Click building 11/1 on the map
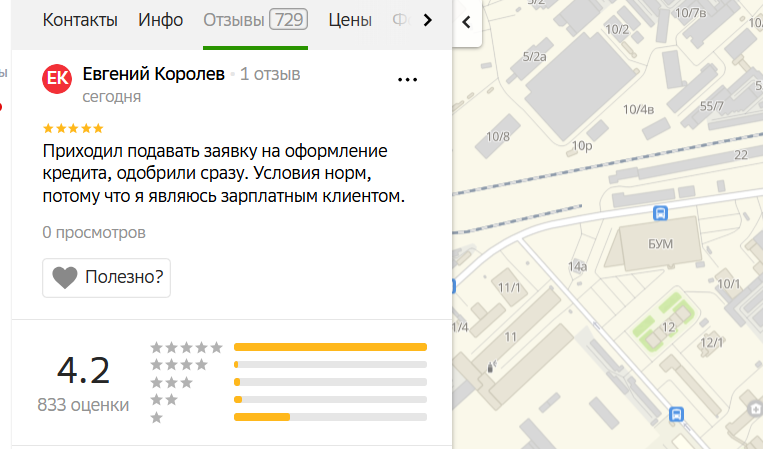Viewport: 763px width, 449px height. coord(509,288)
